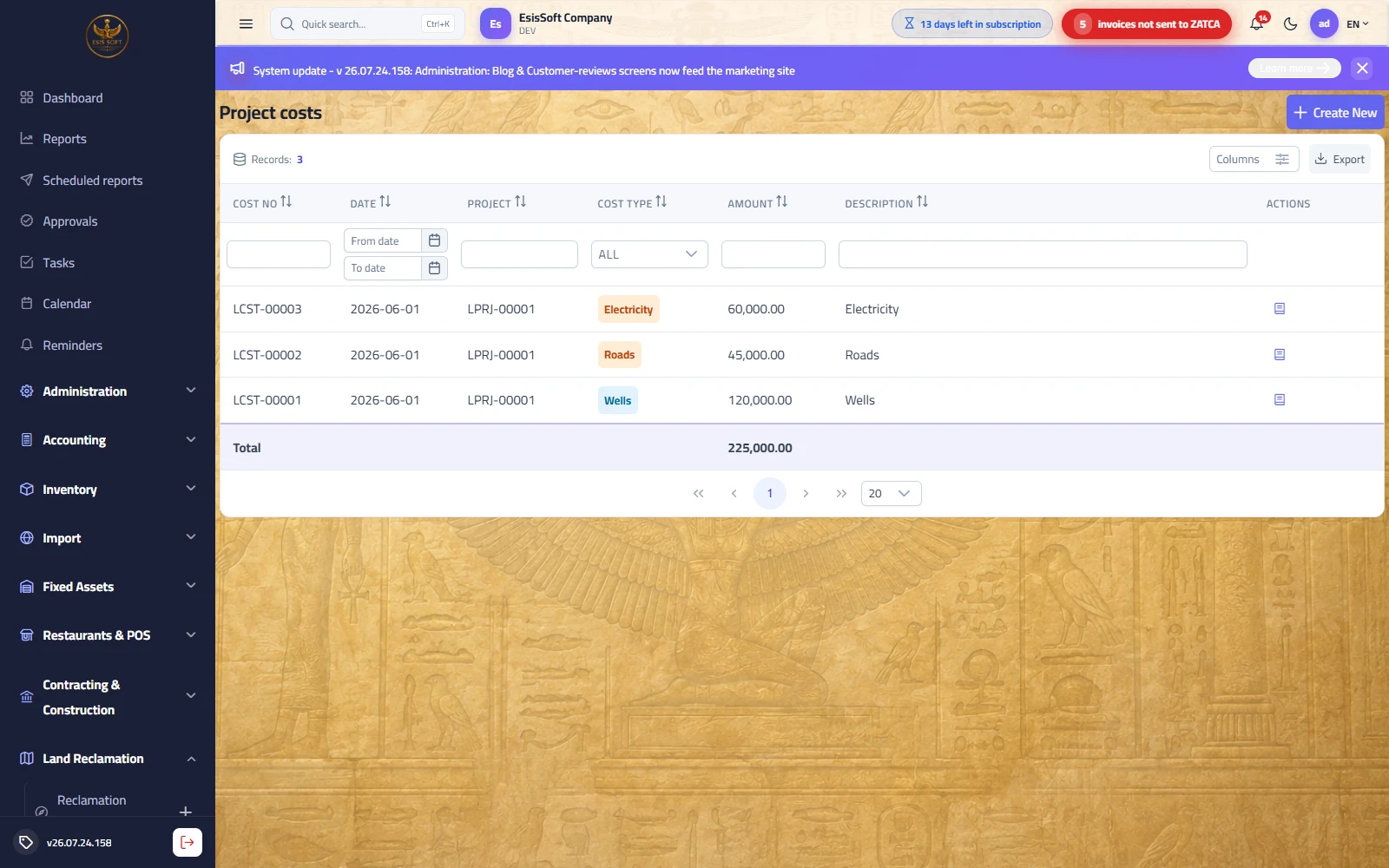Click the version tag icon

(26, 842)
